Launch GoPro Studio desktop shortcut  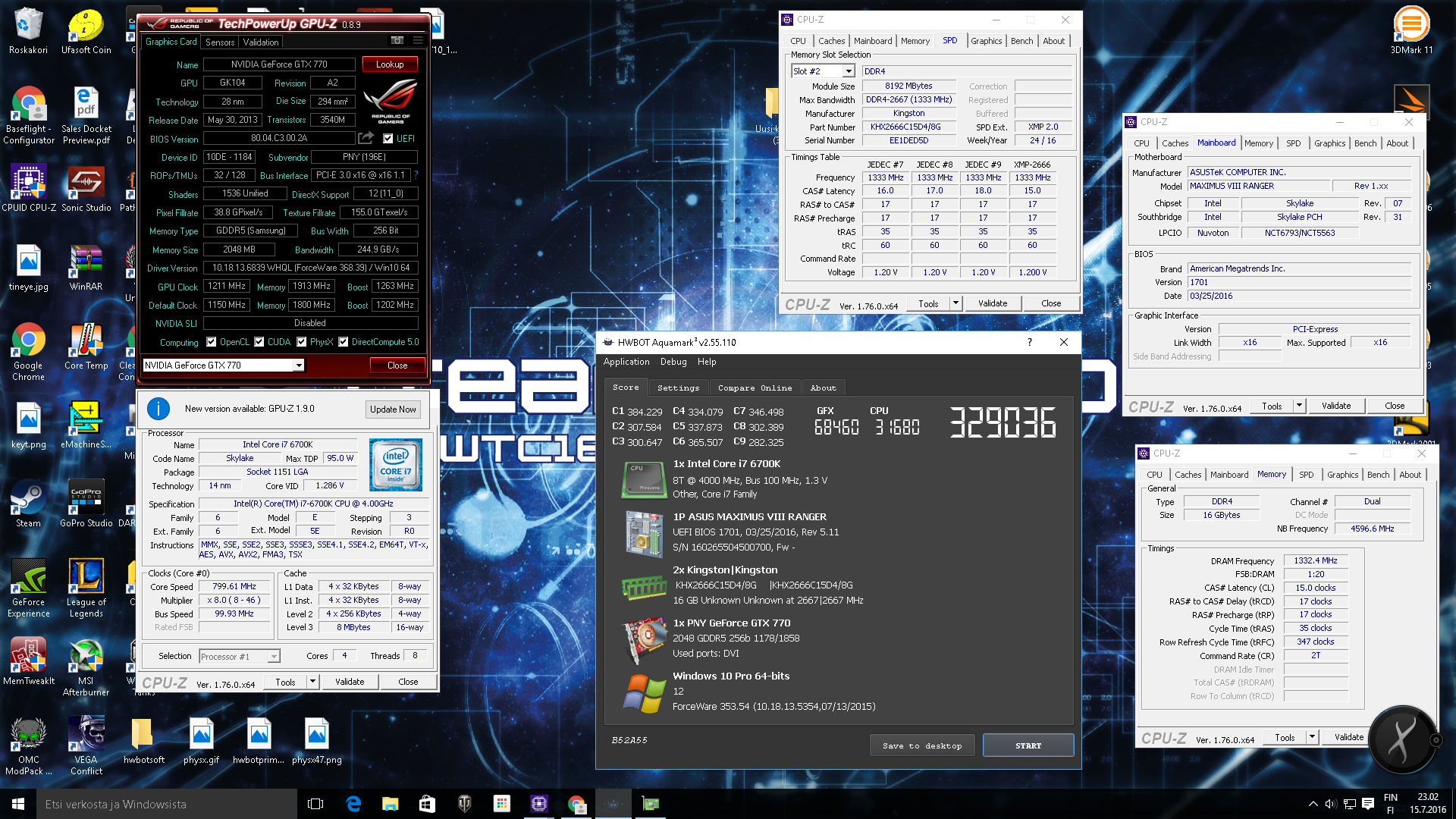pyautogui.click(x=86, y=504)
